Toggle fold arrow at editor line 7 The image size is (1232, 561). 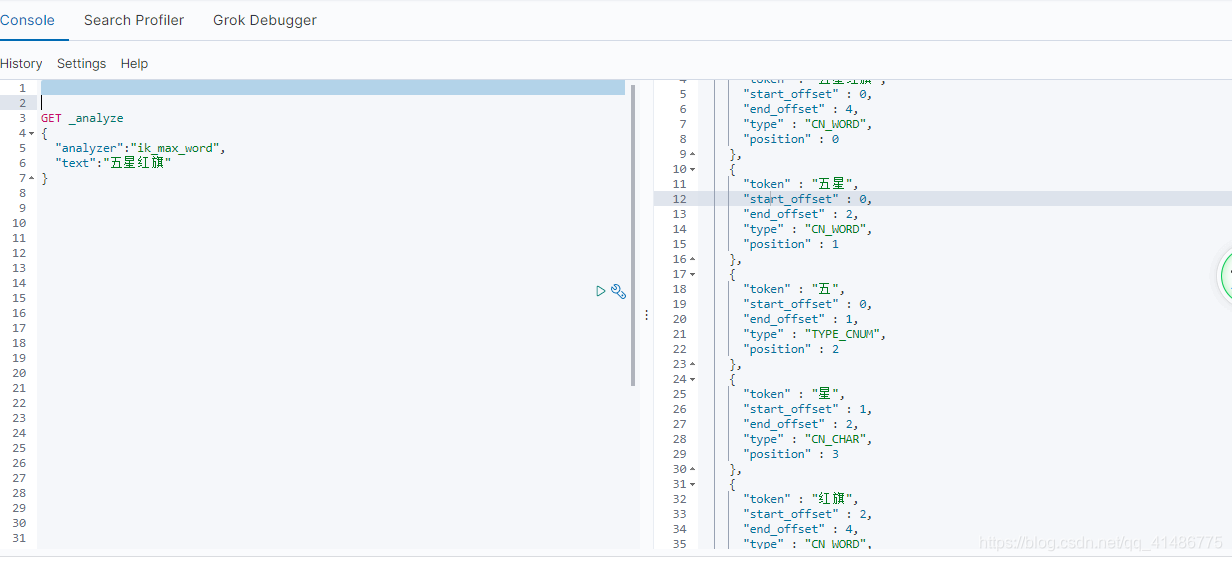click(31, 178)
